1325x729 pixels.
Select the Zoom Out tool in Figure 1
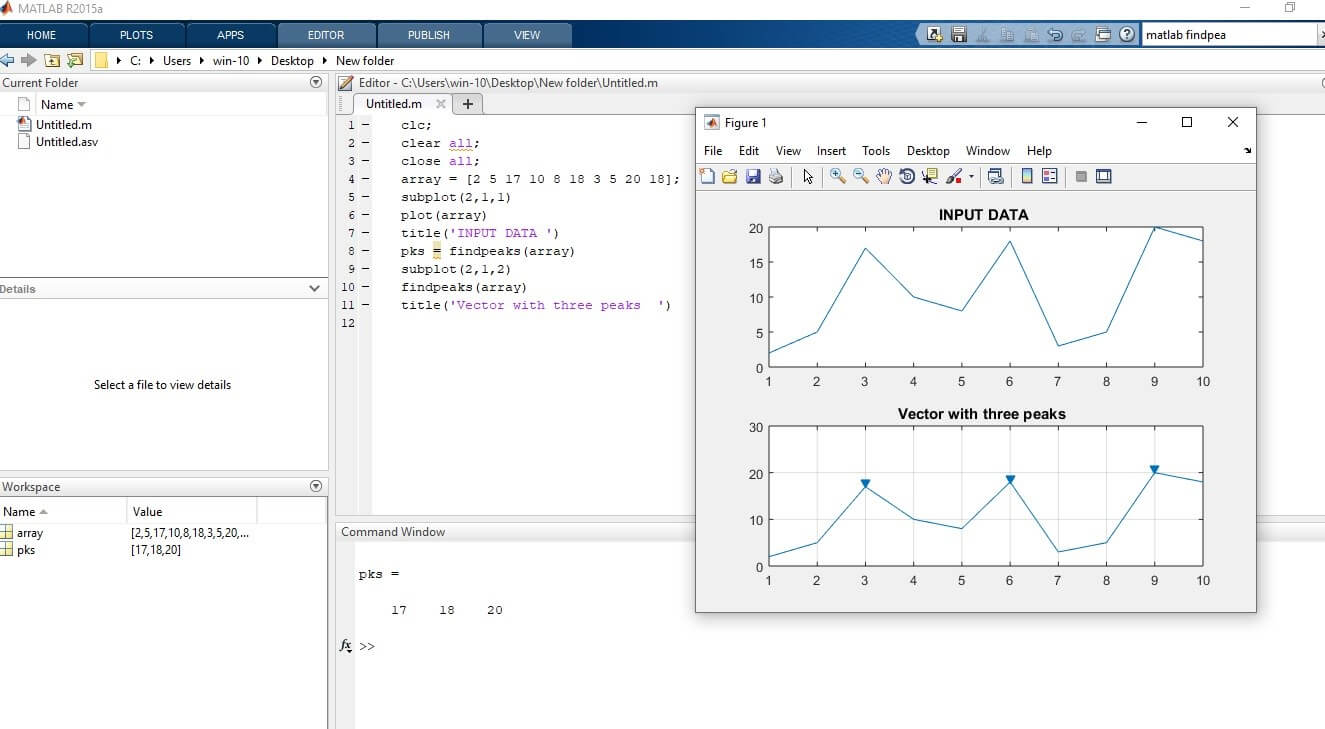coord(862,176)
